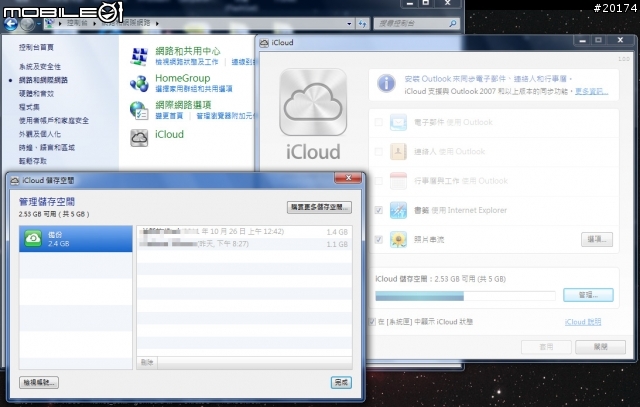The width and height of the screenshot is (640, 407).
Task: Click the 網際網路選項 globe icon
Action: pyautogui.click(x=139, y=110)
